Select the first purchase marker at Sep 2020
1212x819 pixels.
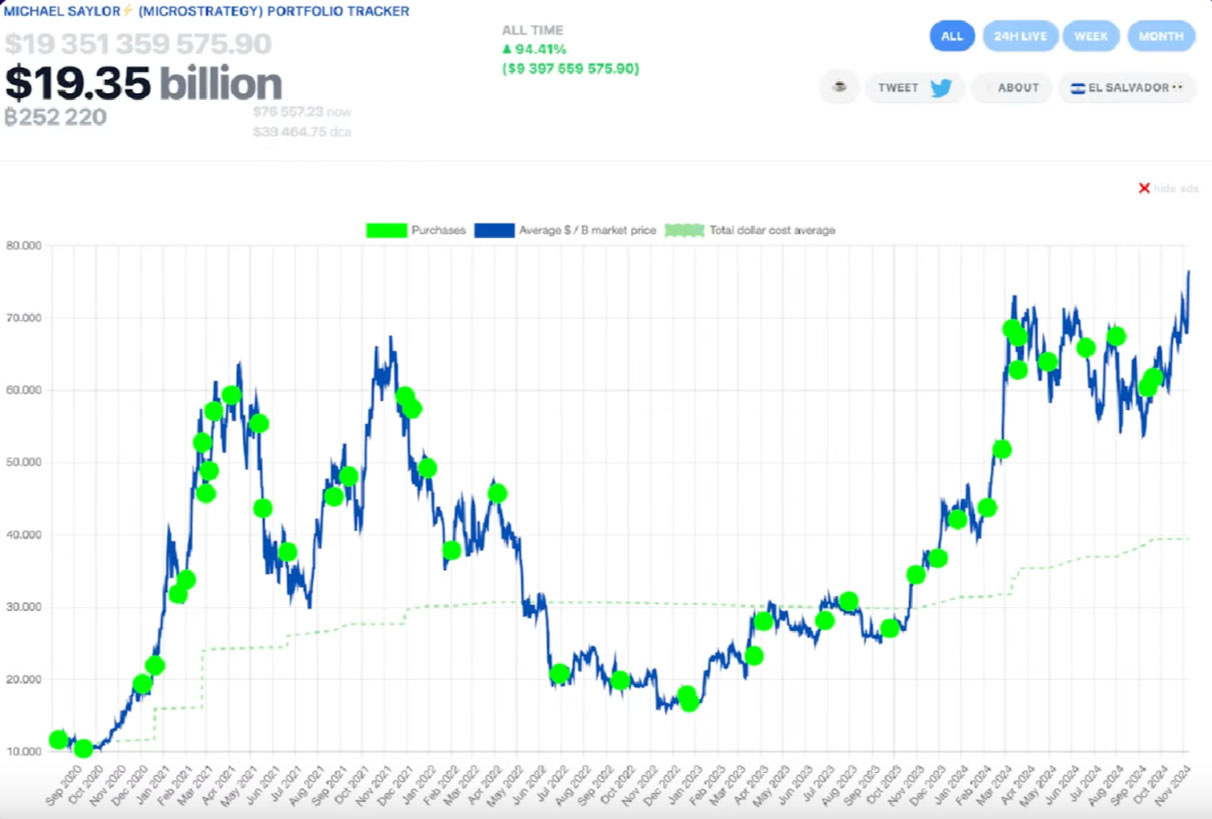pos(58,740)
